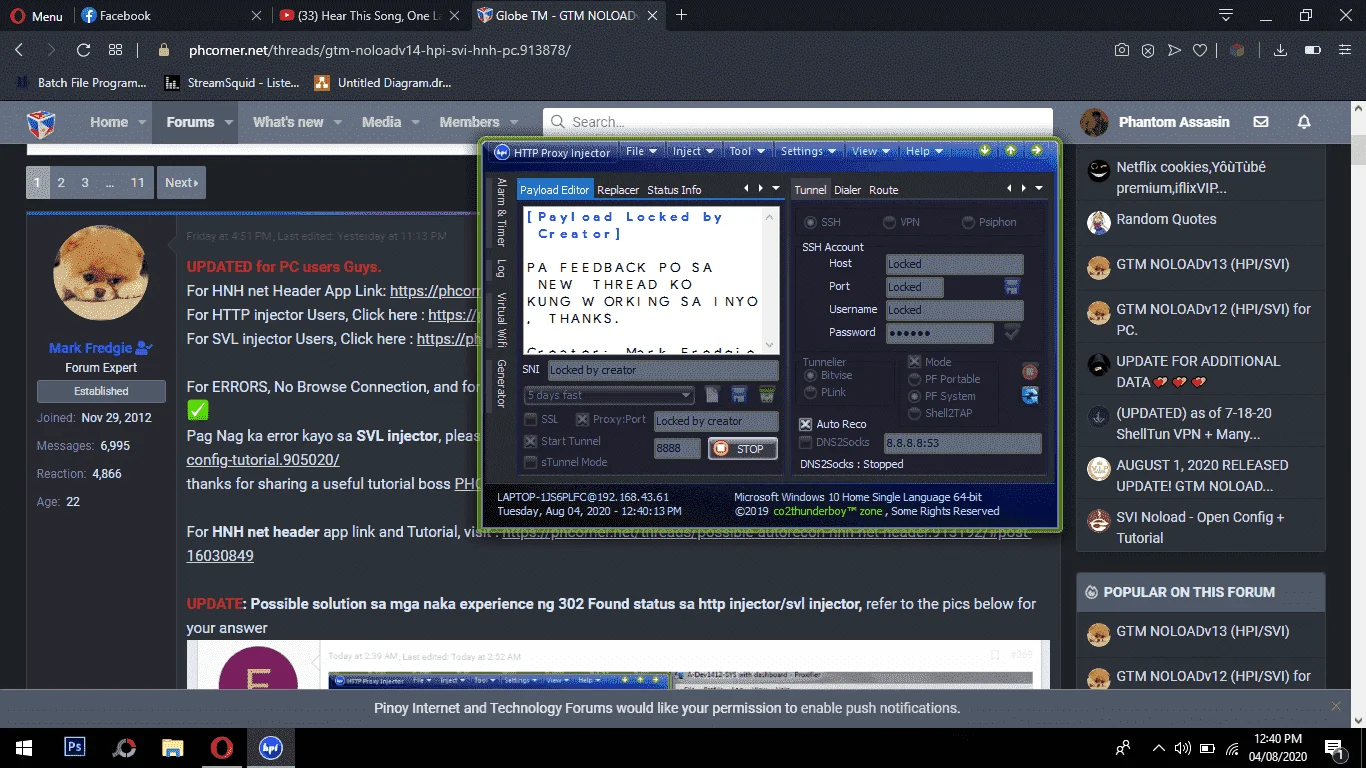Enable the DNS2Socks checkbox

[x=806, y=441]
